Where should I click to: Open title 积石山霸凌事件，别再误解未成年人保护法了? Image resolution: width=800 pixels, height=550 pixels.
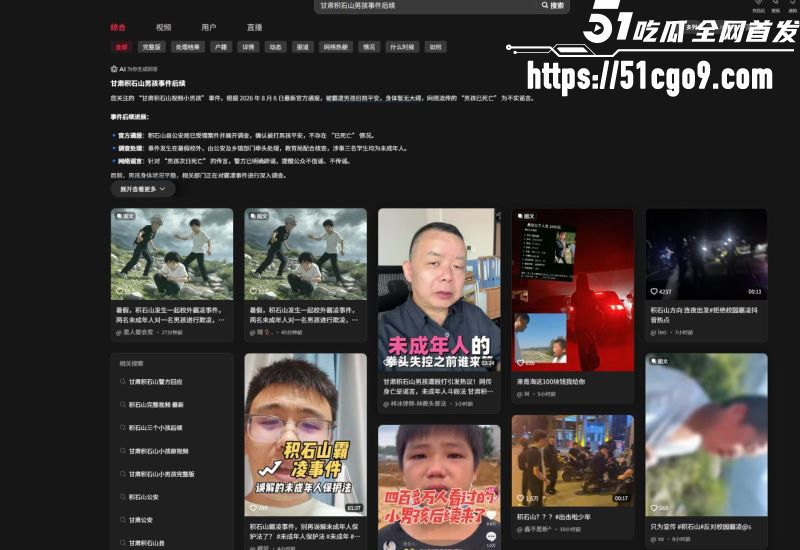click(x=305, y=531)
